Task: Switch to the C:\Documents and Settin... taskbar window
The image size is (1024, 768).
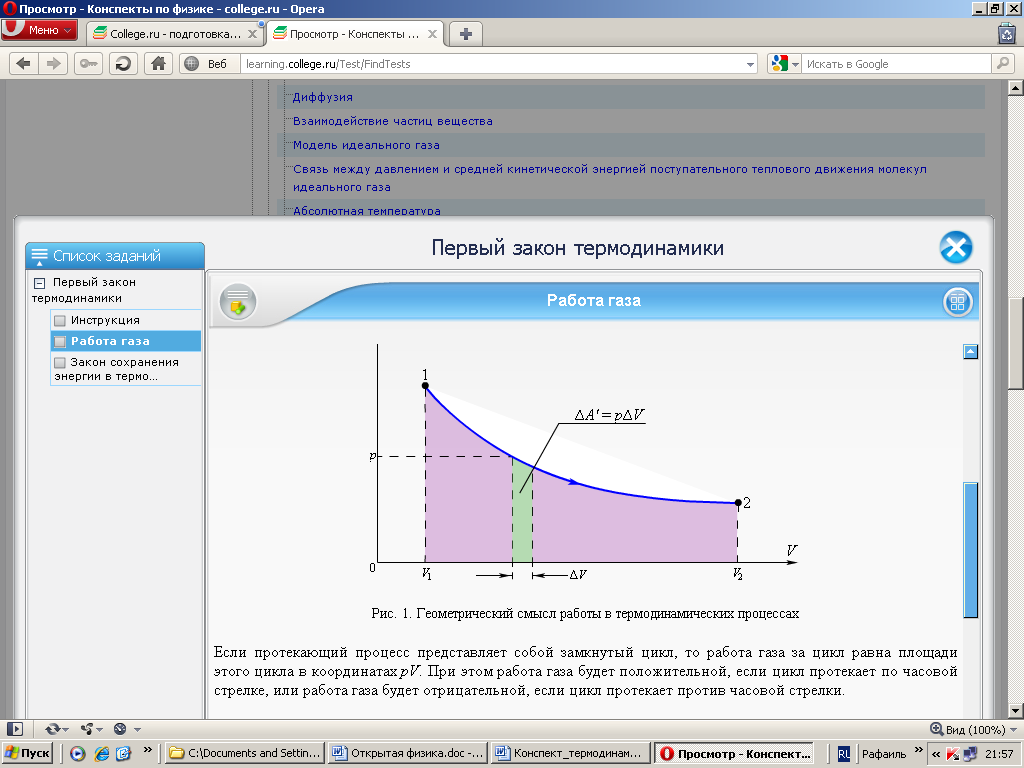Action: pos(244,753)
